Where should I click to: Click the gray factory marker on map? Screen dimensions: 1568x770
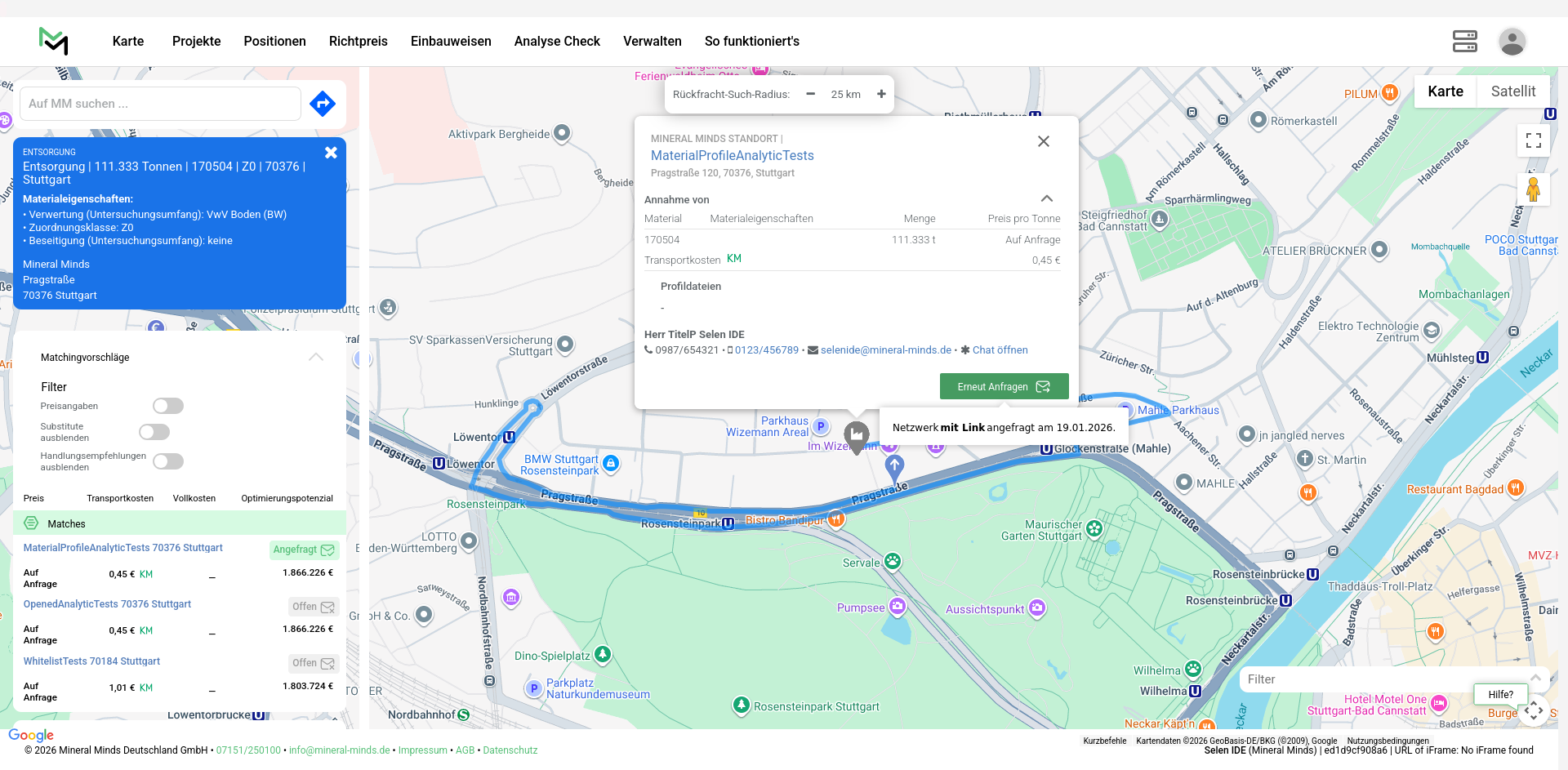(856, 435)
